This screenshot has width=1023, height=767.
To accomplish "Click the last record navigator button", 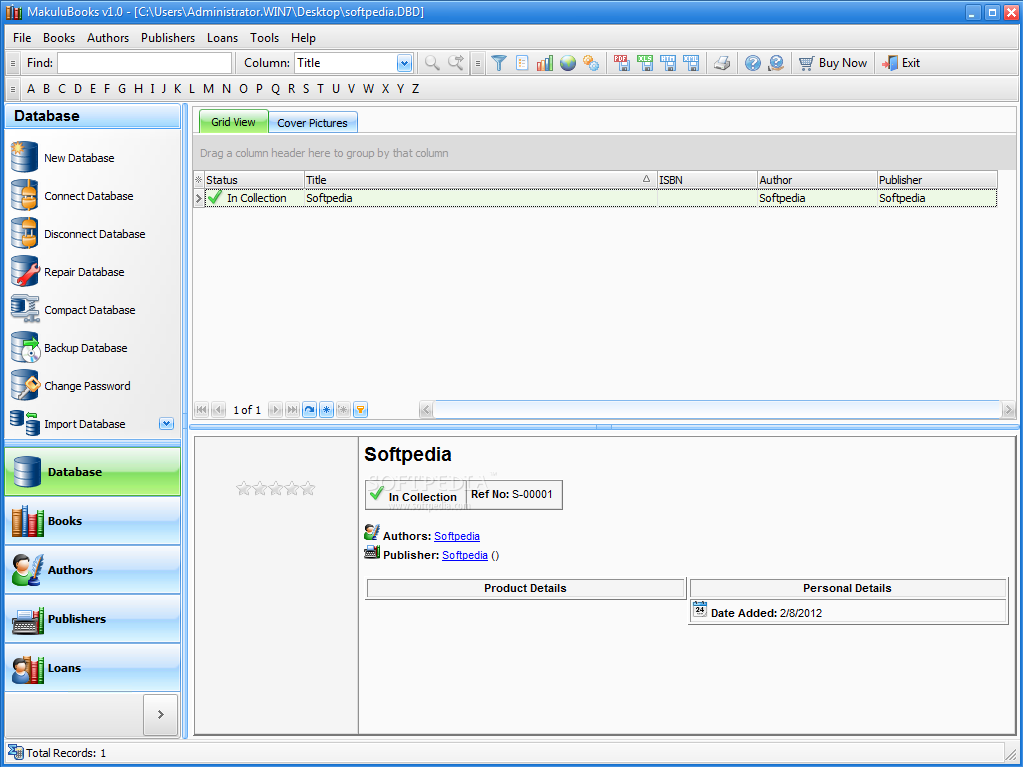I will click(293, 410).
